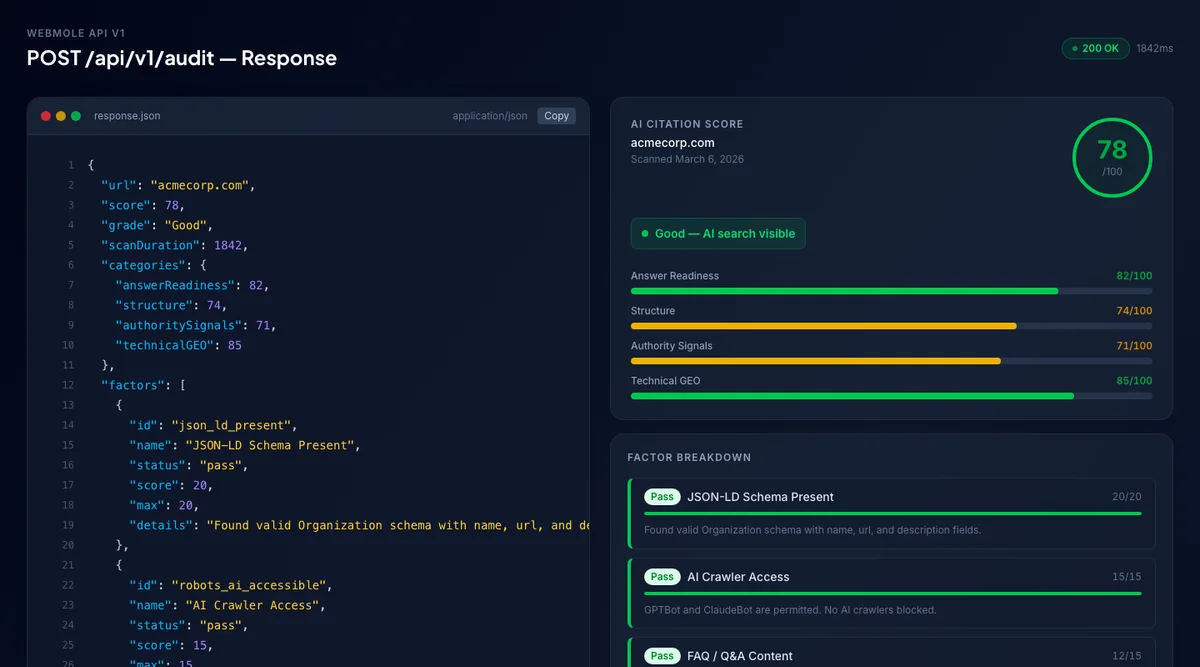Click the Pass badge next to JSON-LD Schema Present
The image size is (1200, 667).
pos(662,496)
